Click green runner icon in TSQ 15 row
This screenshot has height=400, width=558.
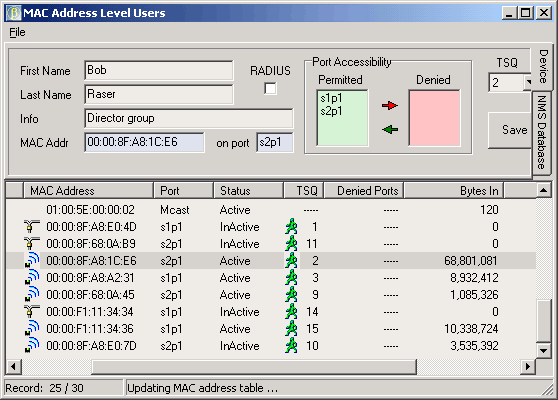(291, 328)
